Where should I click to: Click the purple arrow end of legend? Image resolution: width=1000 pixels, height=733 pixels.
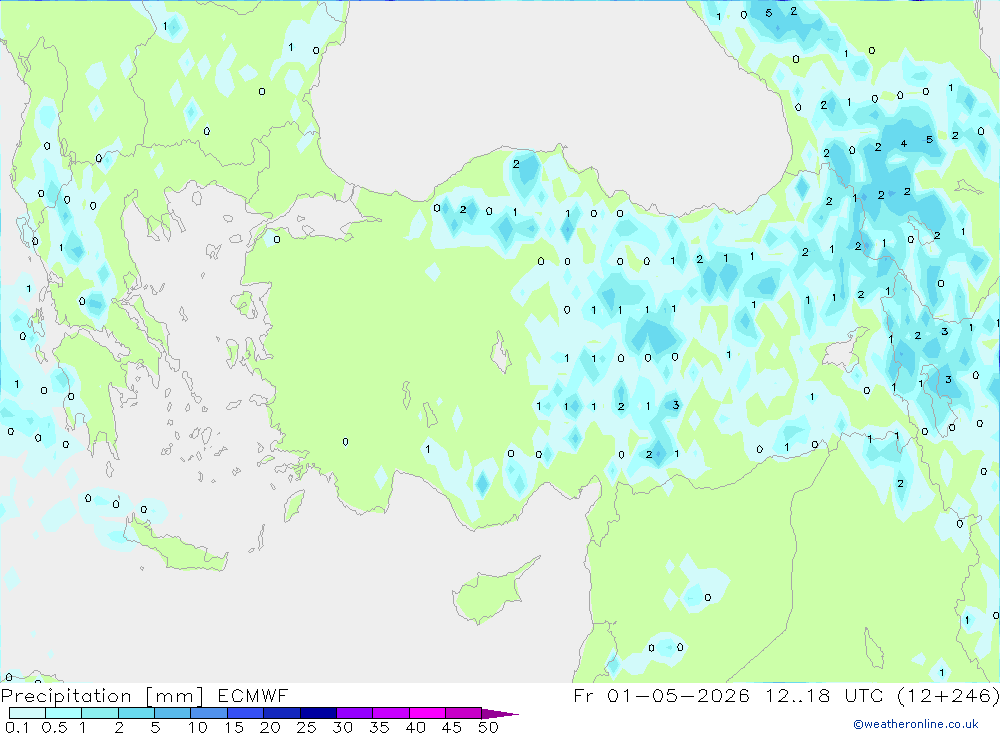(499, 714)
